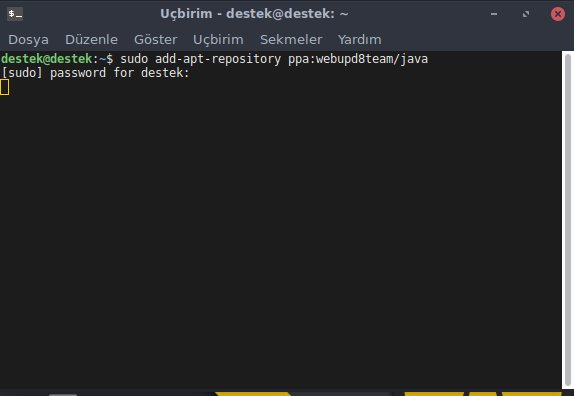Click the window title 'Uçbirim - destek@destek: ~'
Viewport: 574px width, 396px height.
click(x=254, y=14)
